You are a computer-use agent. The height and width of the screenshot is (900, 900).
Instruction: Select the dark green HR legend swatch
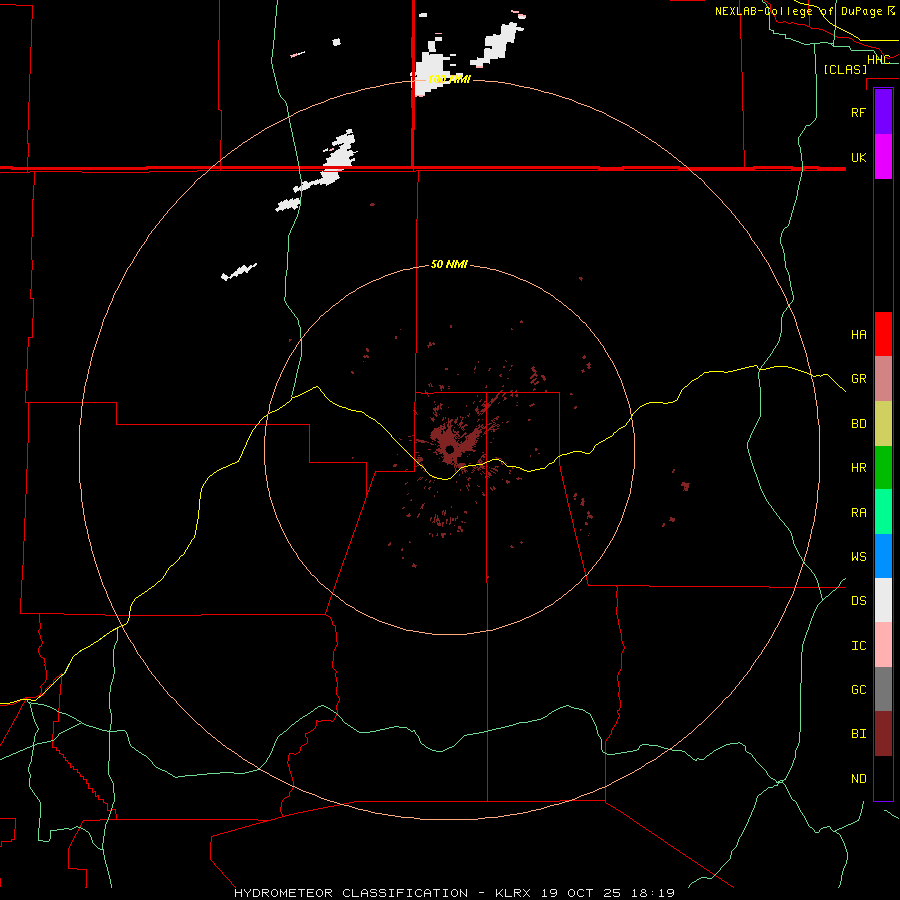click(883, 468)
